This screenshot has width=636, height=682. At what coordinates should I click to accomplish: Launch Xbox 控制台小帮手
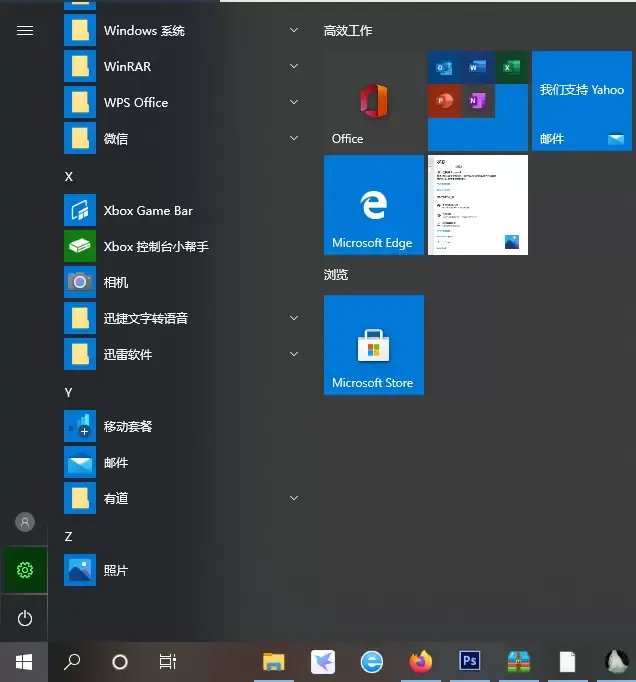pos(181,247)
